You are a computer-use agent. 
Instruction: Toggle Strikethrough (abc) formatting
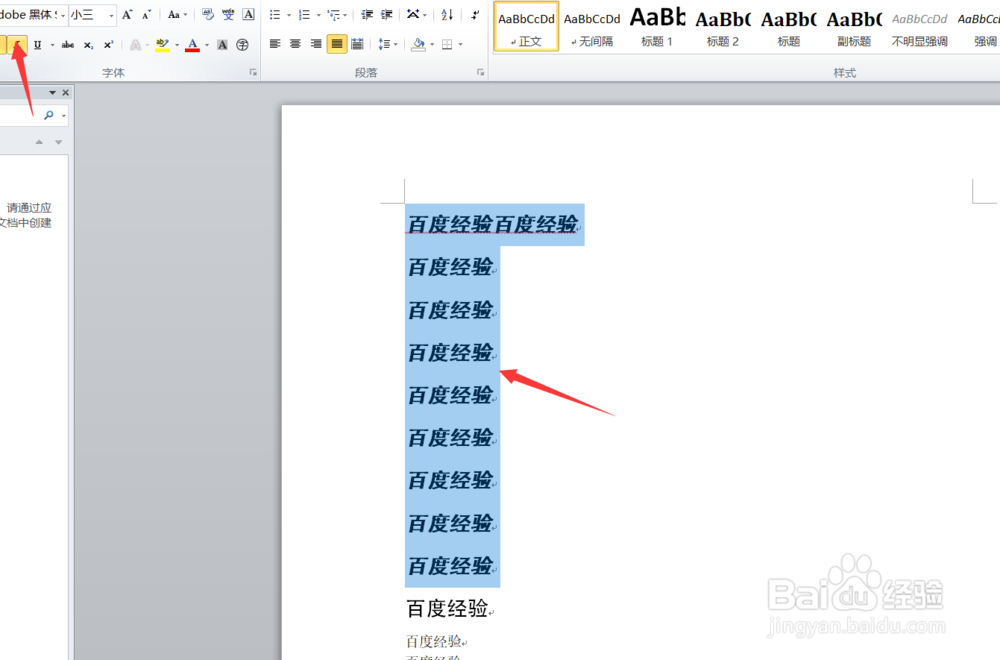(x=68, y=45)
